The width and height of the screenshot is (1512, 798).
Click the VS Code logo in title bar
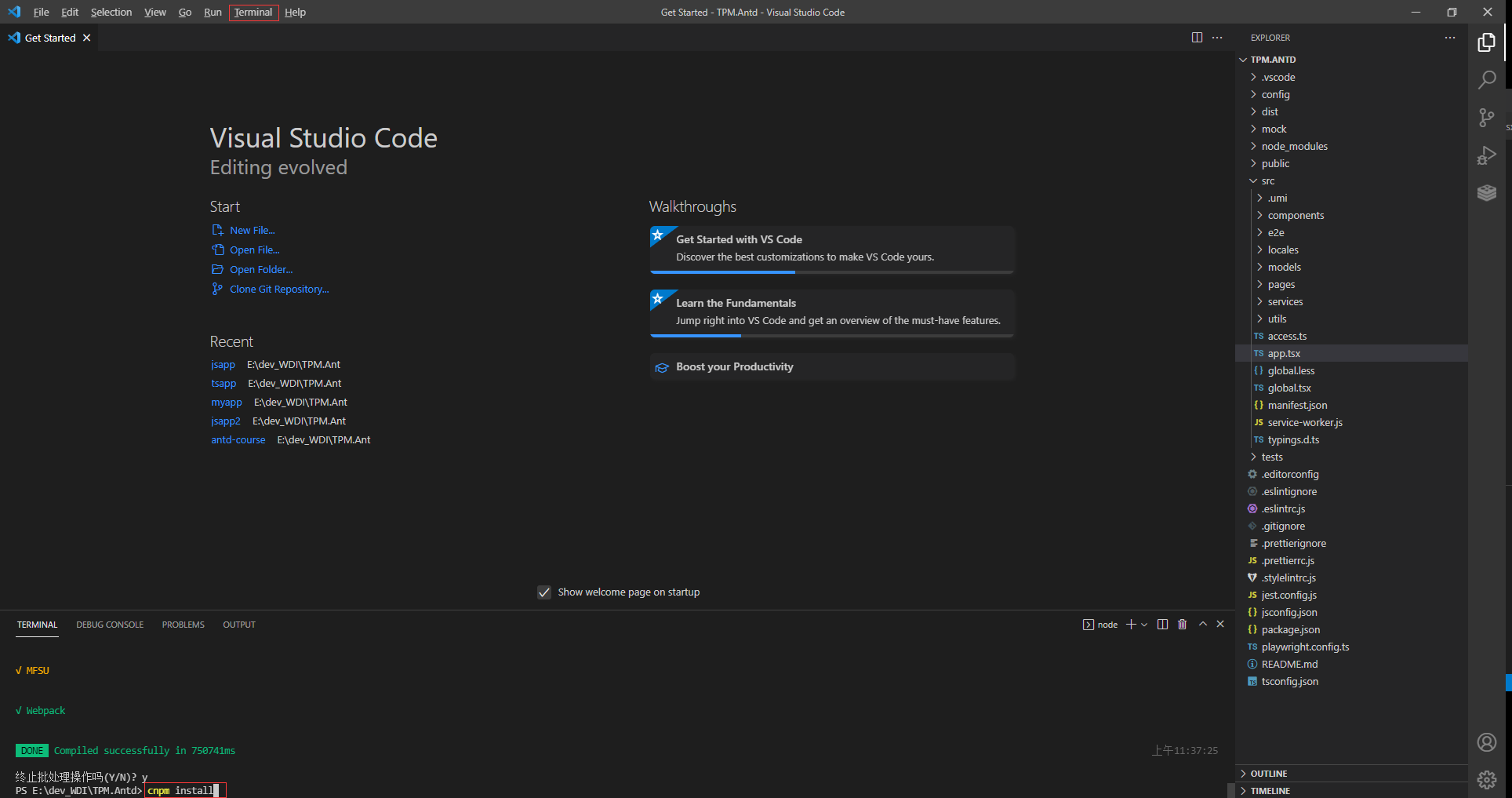tap(14, 12)
